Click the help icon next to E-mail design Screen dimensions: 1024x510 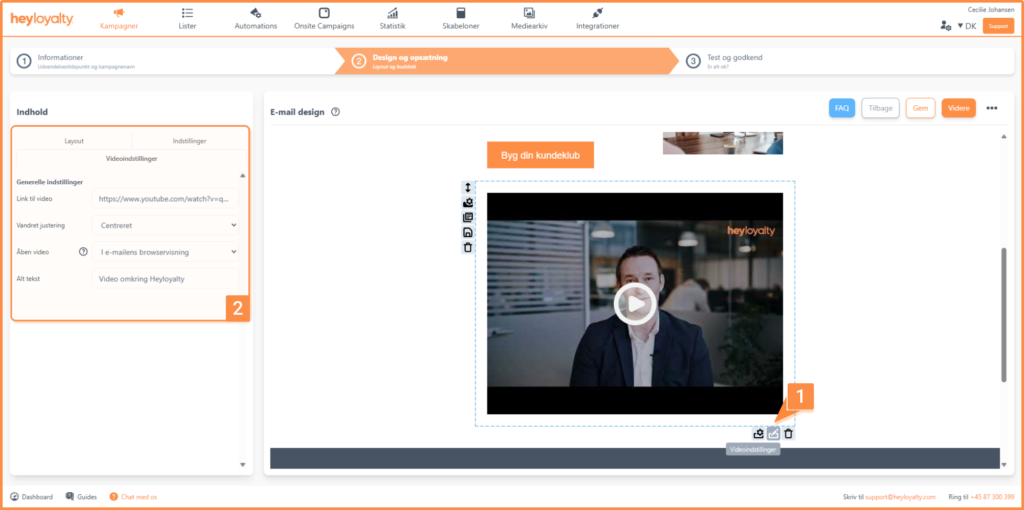[x=335, y=112]
